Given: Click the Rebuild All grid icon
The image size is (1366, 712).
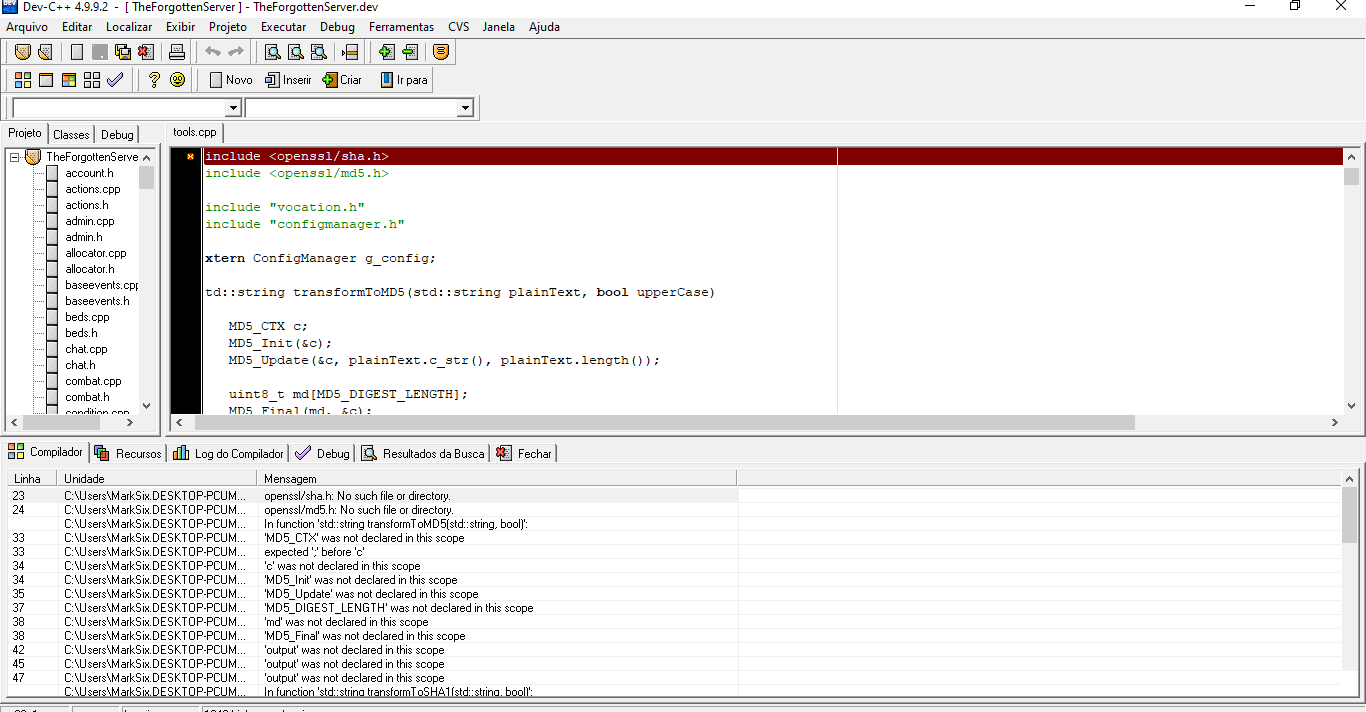Looking at the screenshot, I should pyautogui.click(x=92, y=80).
